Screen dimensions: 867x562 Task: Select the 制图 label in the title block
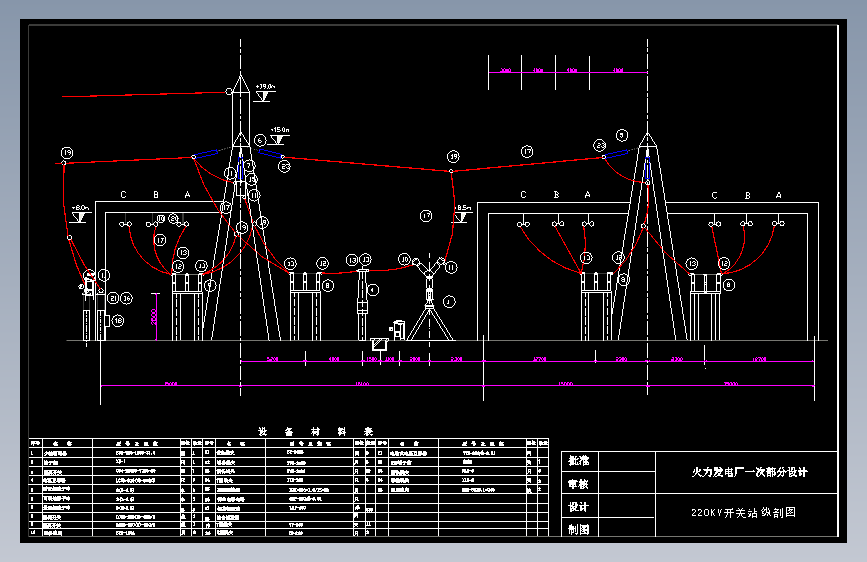pos(579,529)
